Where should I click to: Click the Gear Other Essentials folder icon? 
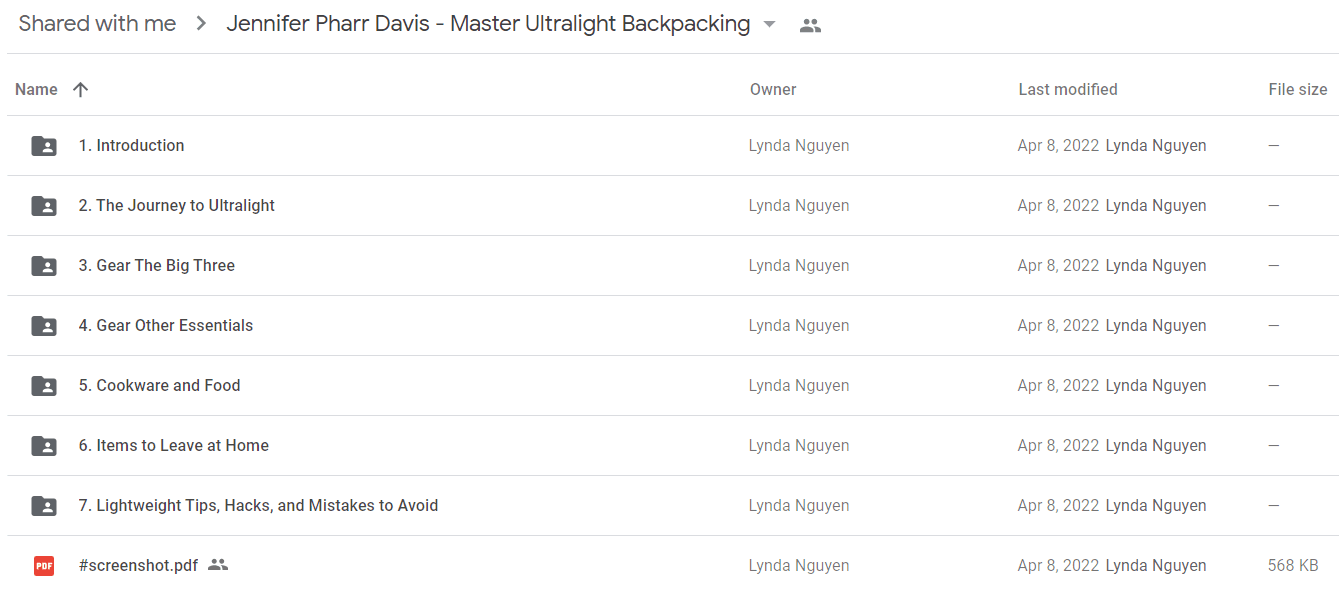tap(44, 326)
